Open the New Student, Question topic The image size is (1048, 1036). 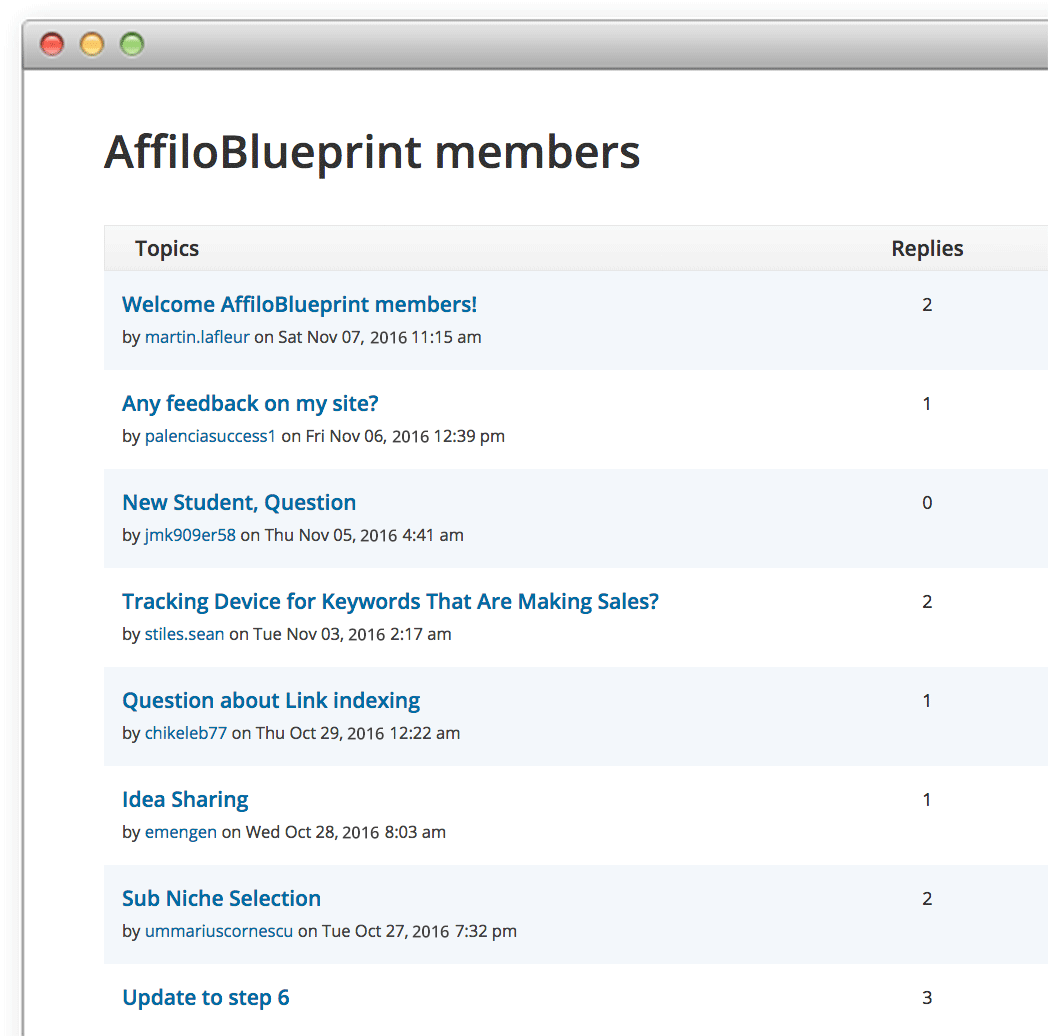(x=239, y=503)
